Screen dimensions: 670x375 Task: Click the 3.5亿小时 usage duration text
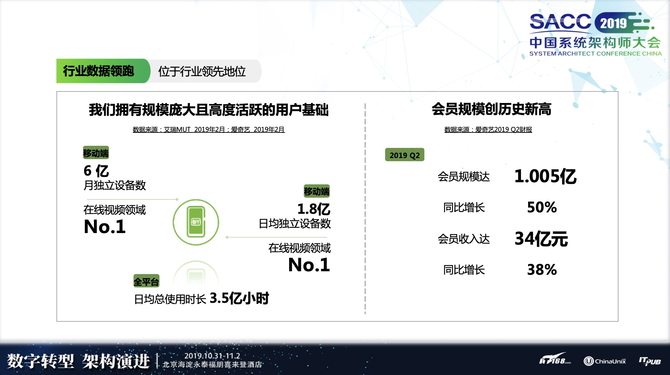click(x=239, y=298)
